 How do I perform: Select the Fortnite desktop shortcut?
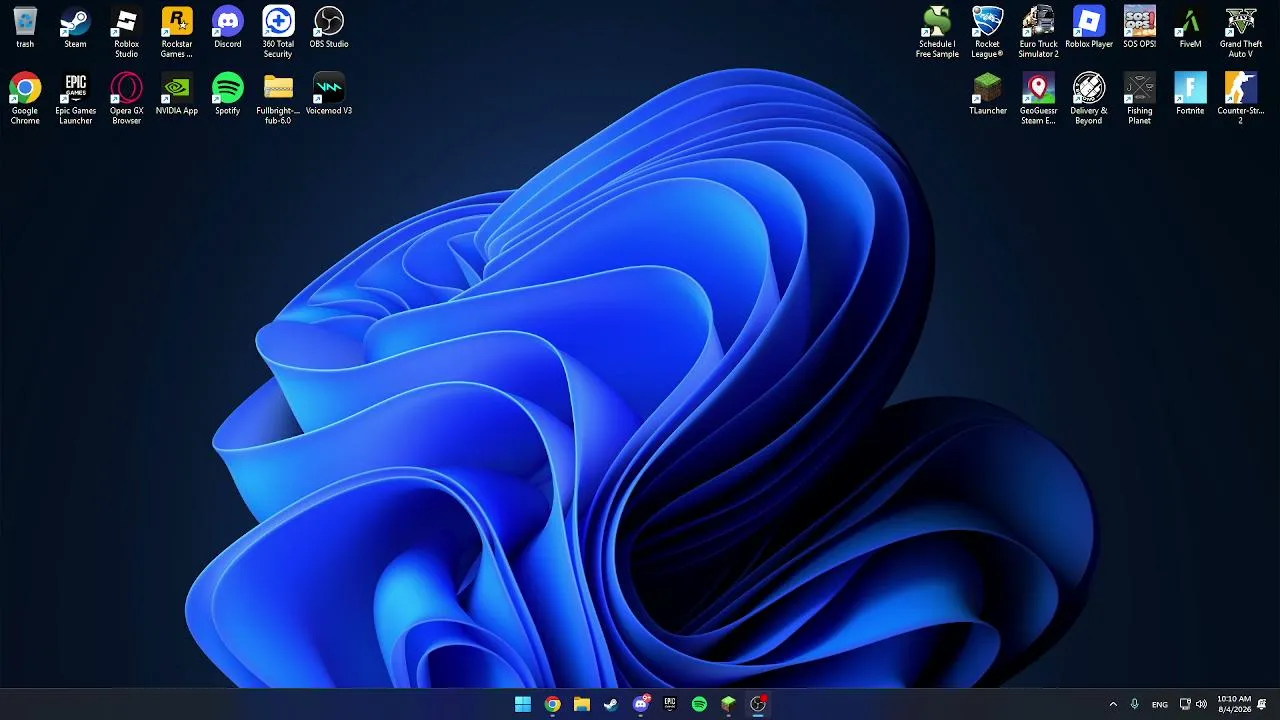click(x=1190, y=95)
